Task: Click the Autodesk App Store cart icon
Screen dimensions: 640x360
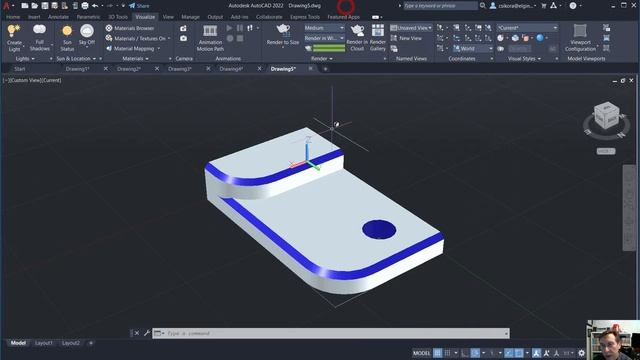Action: click(544, 6)
